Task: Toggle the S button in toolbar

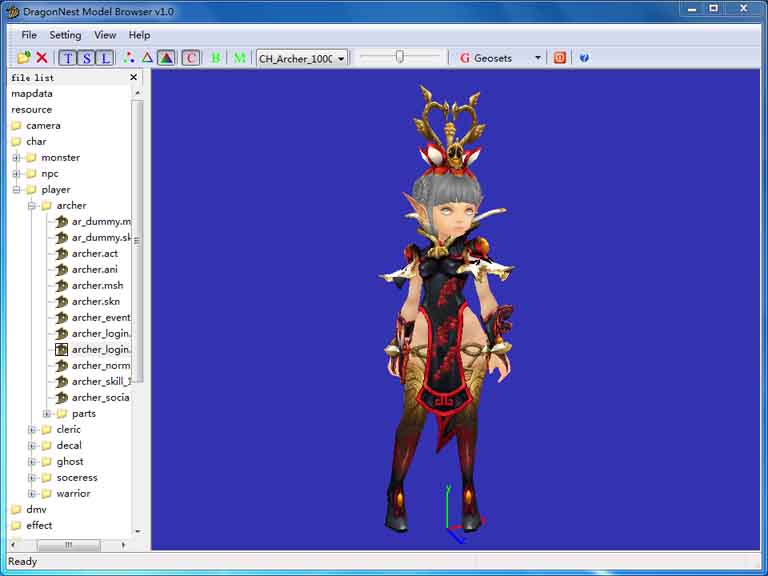Action: tap(87, 58)
